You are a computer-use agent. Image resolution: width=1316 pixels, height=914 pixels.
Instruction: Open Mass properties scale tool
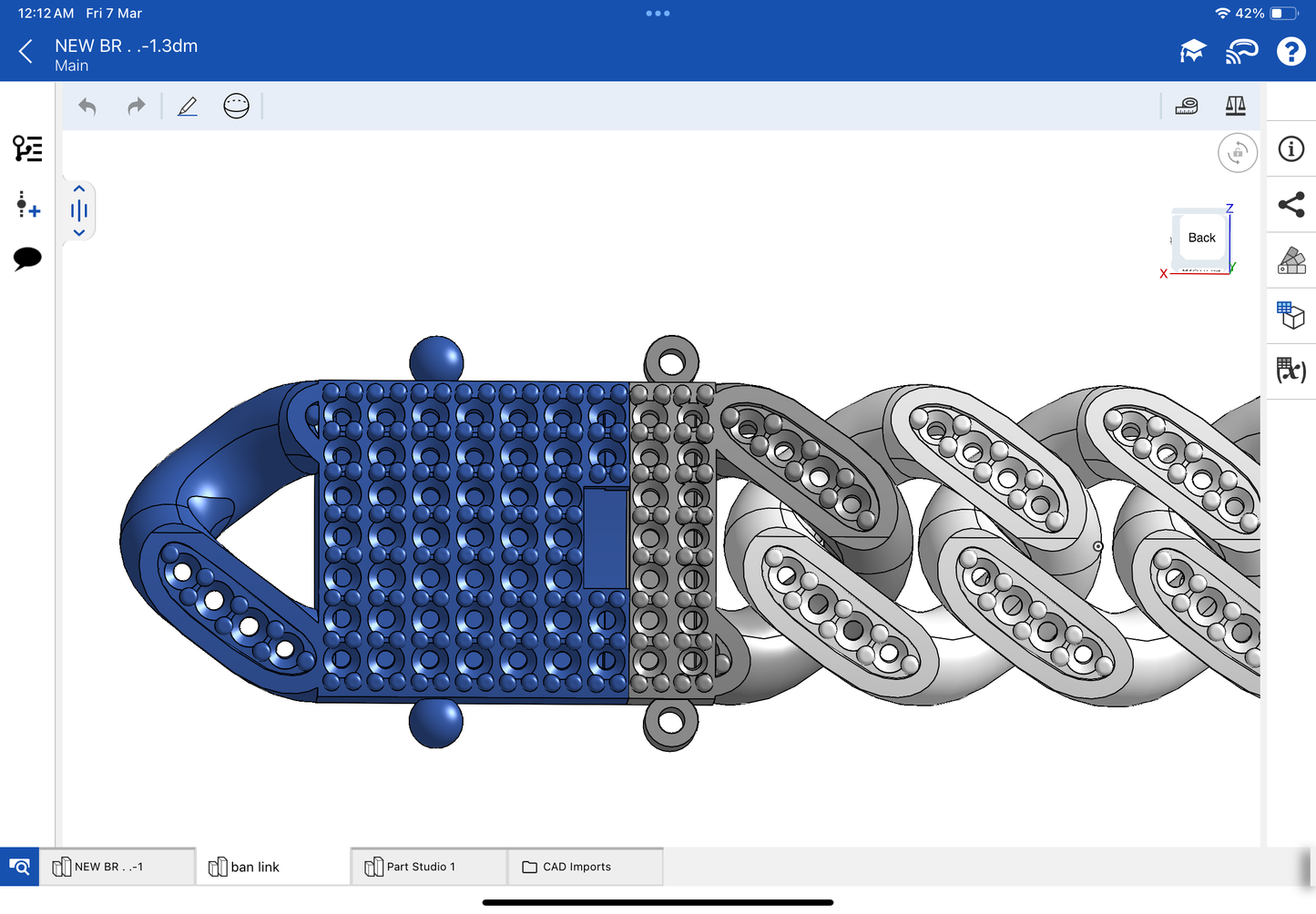point(1235,107)
